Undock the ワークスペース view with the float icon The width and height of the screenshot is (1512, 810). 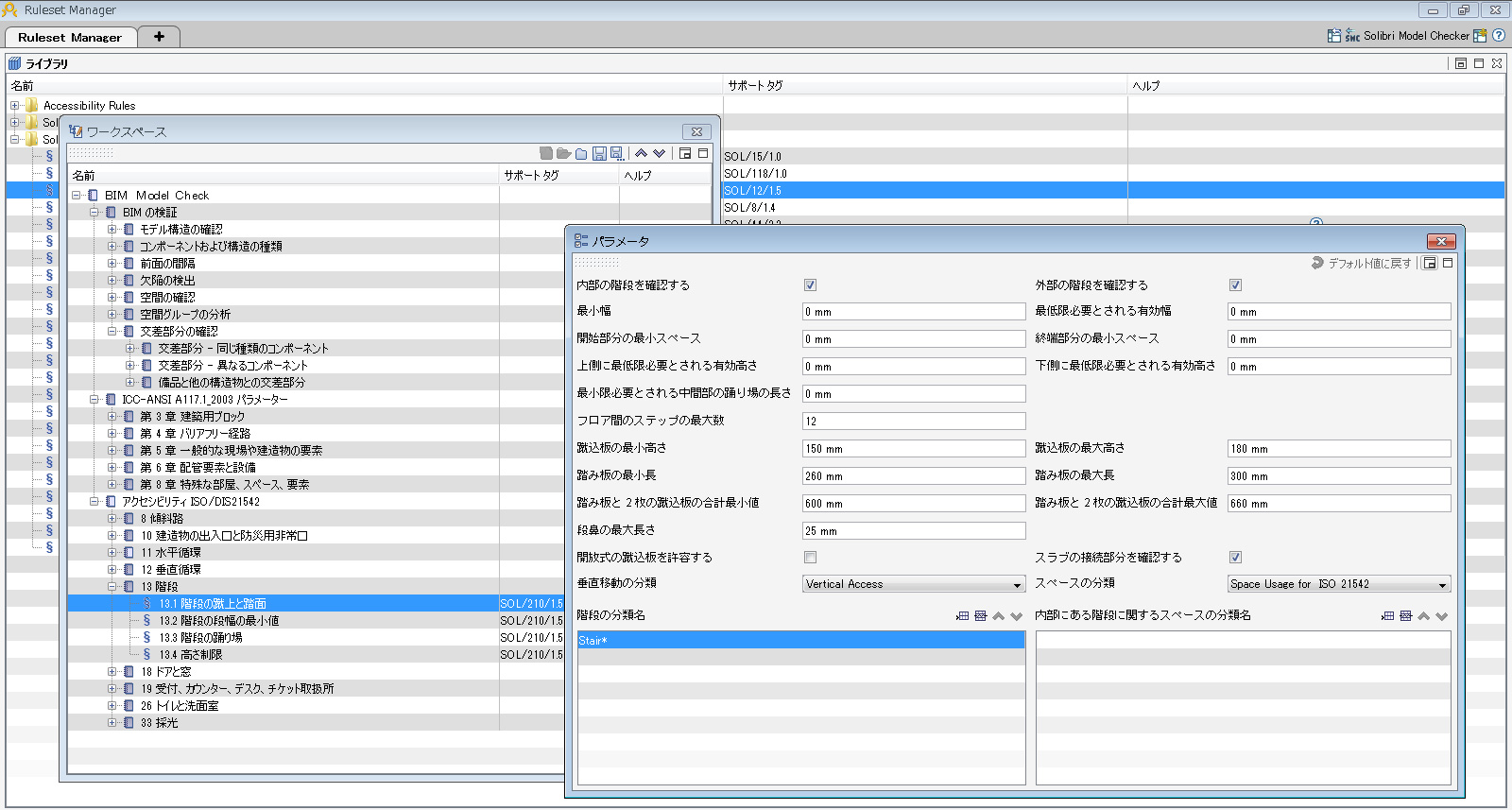click(x=685, y=153)
